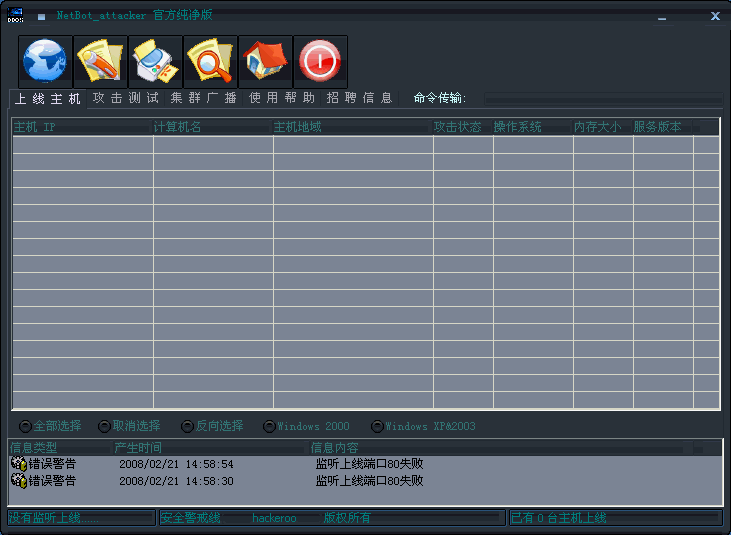Pick the Windows XP&2003 radio button
This screenshot has width=731, height=535.
(x=377, y=426)
